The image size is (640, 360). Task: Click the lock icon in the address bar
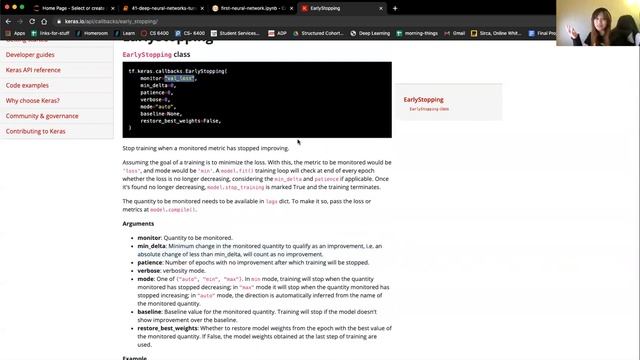pyautogui.click(x=59, y=21)
